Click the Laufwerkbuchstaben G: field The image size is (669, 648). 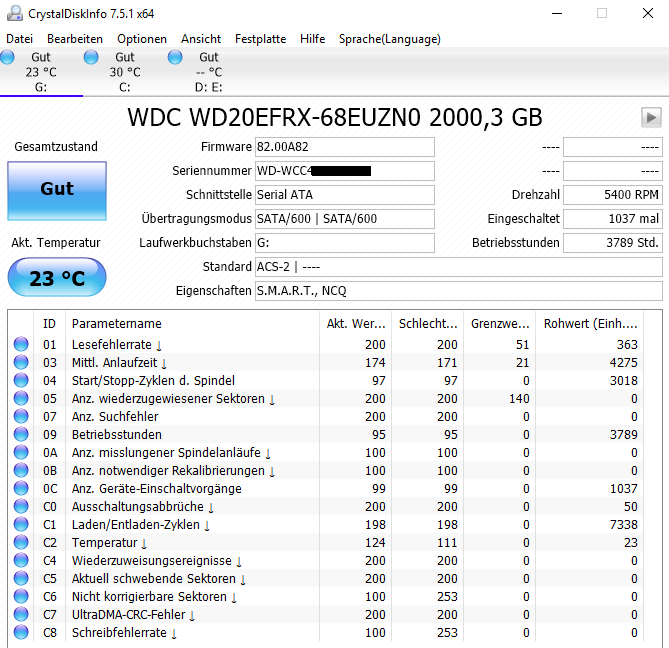coord(345,243)
